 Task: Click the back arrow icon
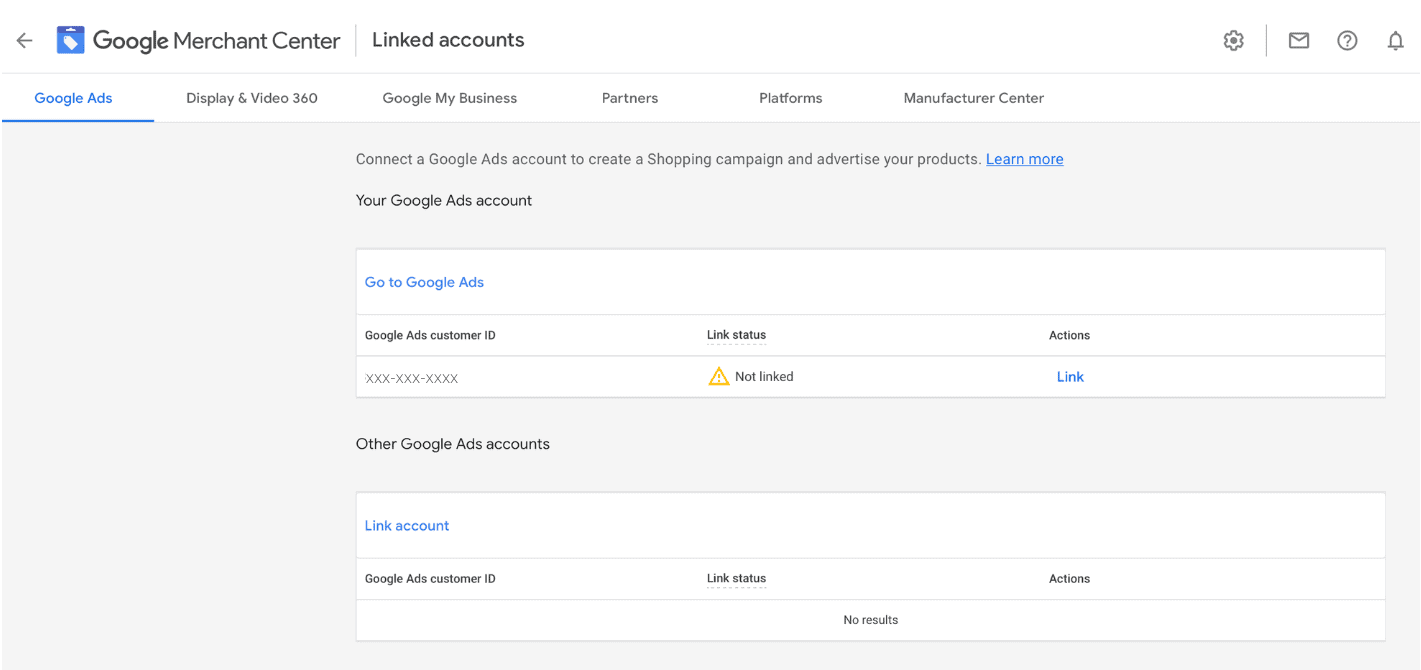click(24, 40)
